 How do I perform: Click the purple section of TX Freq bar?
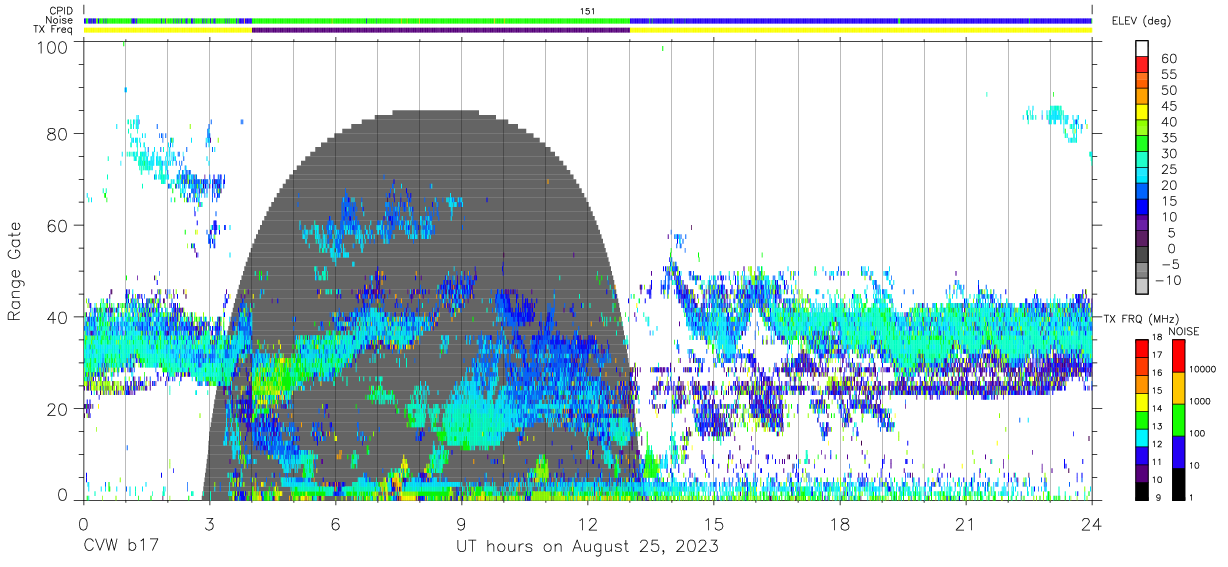[x=441, y=30]
